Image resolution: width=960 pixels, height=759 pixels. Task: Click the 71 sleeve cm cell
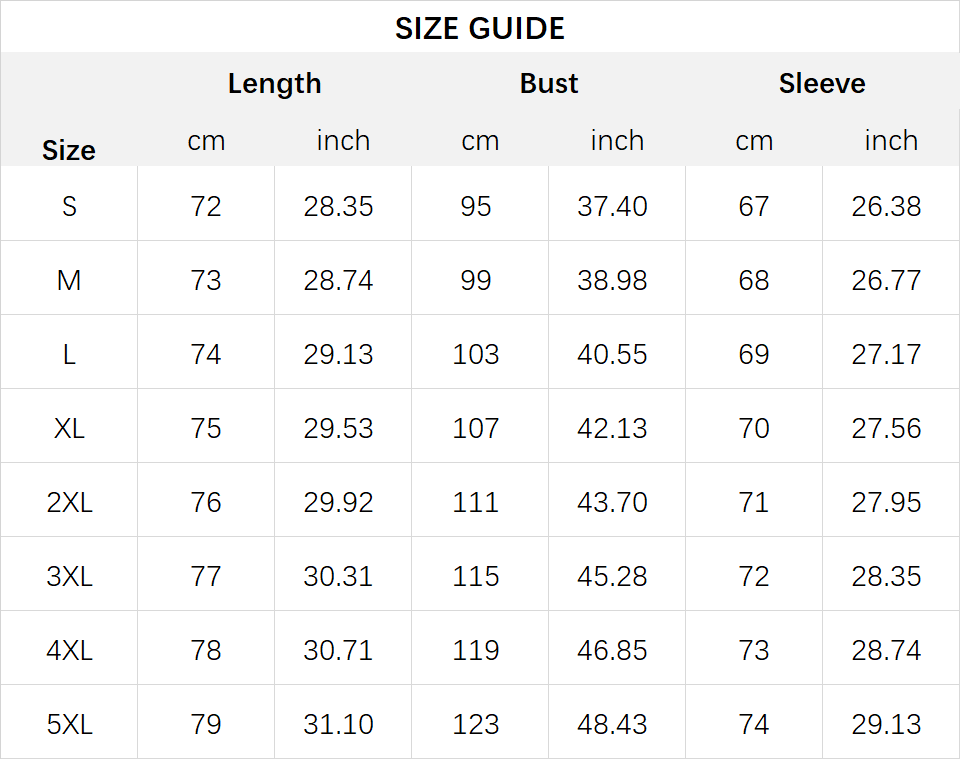tap(754, 503)
